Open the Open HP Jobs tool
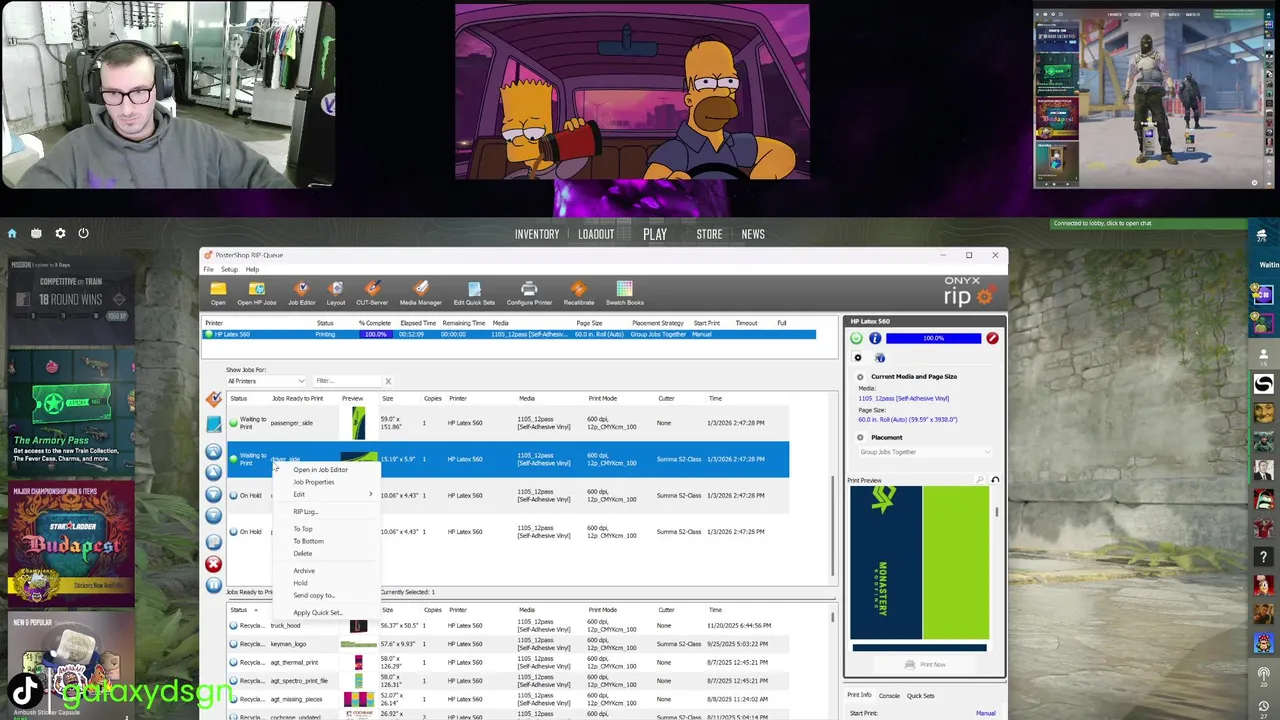This screenshot has height=720, width=1280. click(x=256, y=291)
